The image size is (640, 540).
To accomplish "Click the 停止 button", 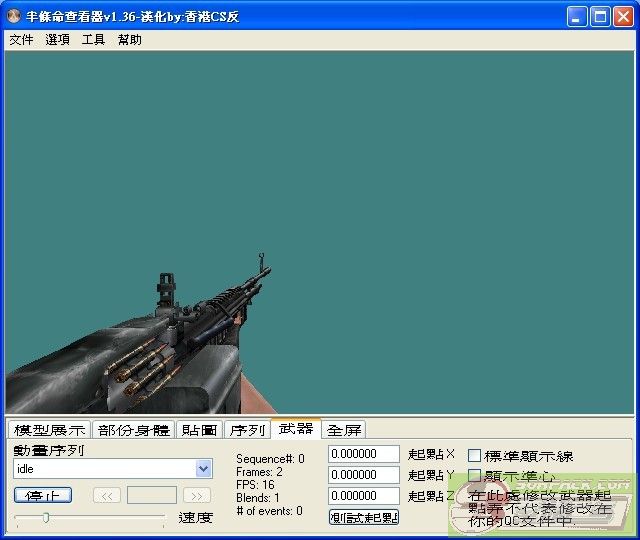I will (x=43, y=495).
